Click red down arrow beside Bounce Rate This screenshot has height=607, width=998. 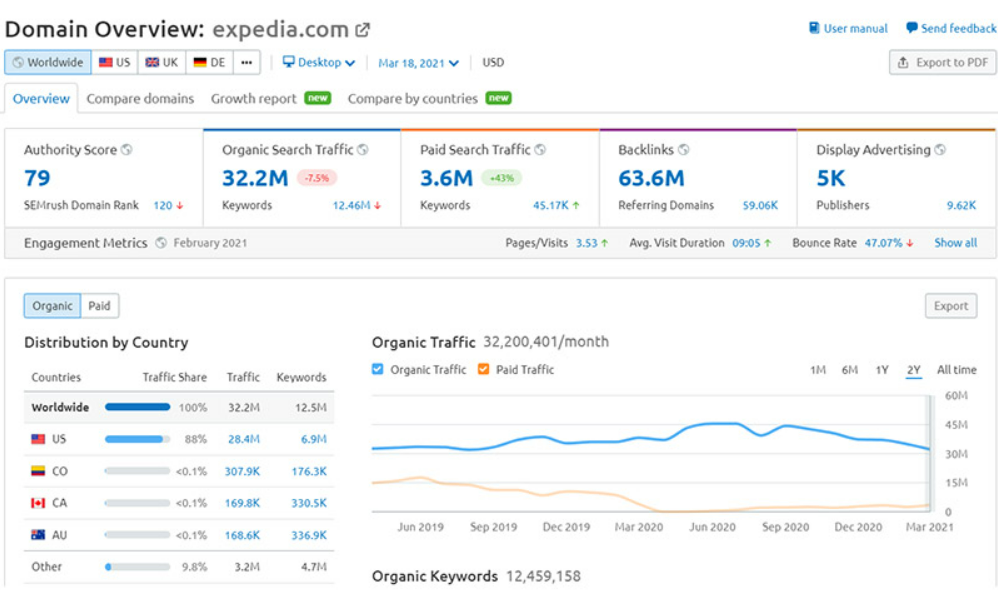point(910,243)
